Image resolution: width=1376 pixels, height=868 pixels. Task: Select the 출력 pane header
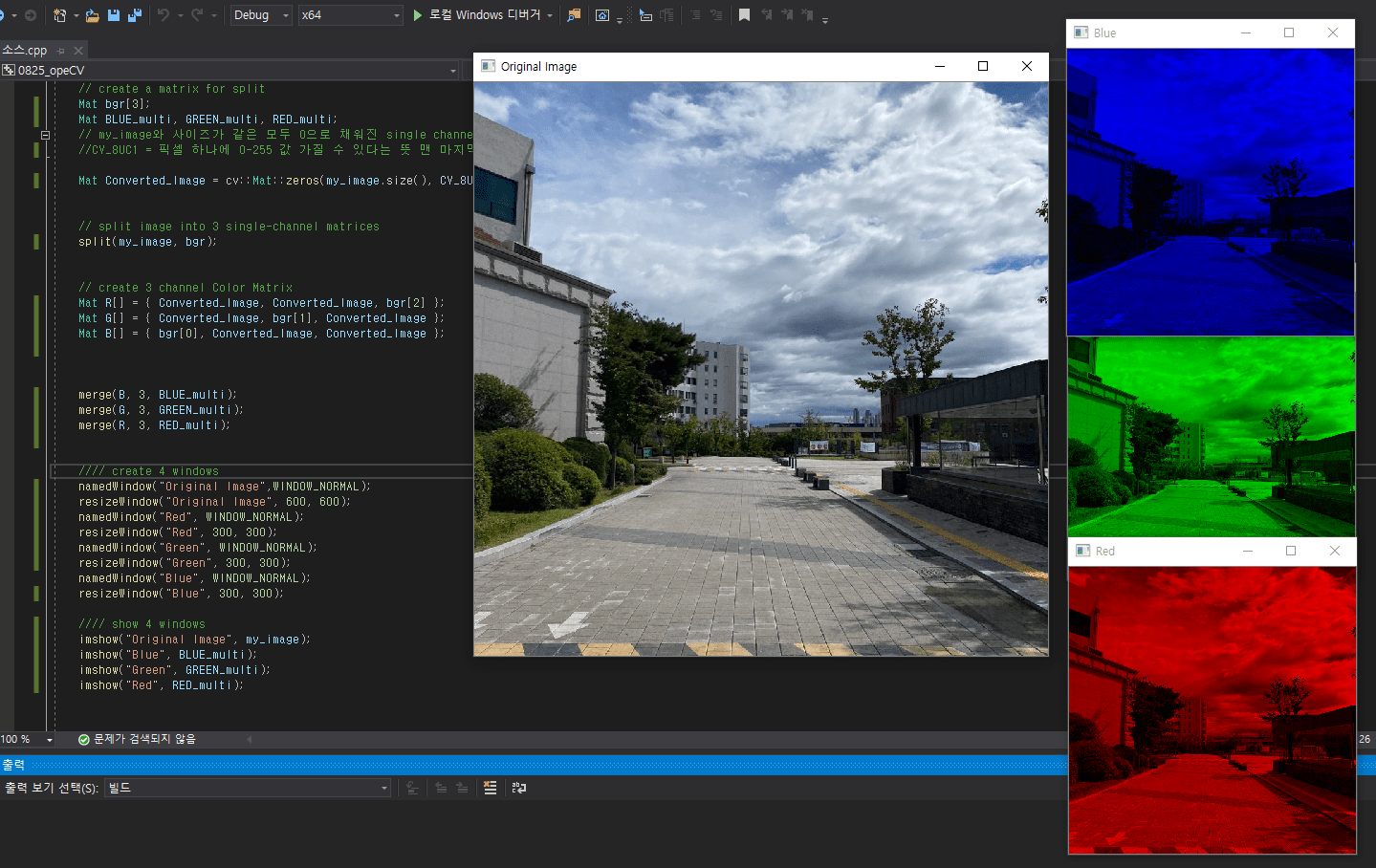click(12, 765)
